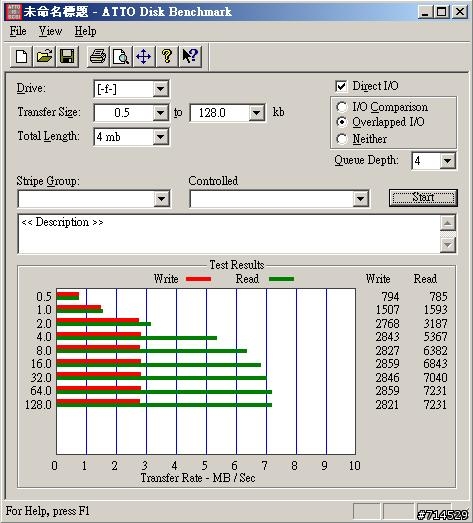This screenshot has width=473, height=523.
Task: Click the For Help, press F1 status text
Action: pos(48,511)
